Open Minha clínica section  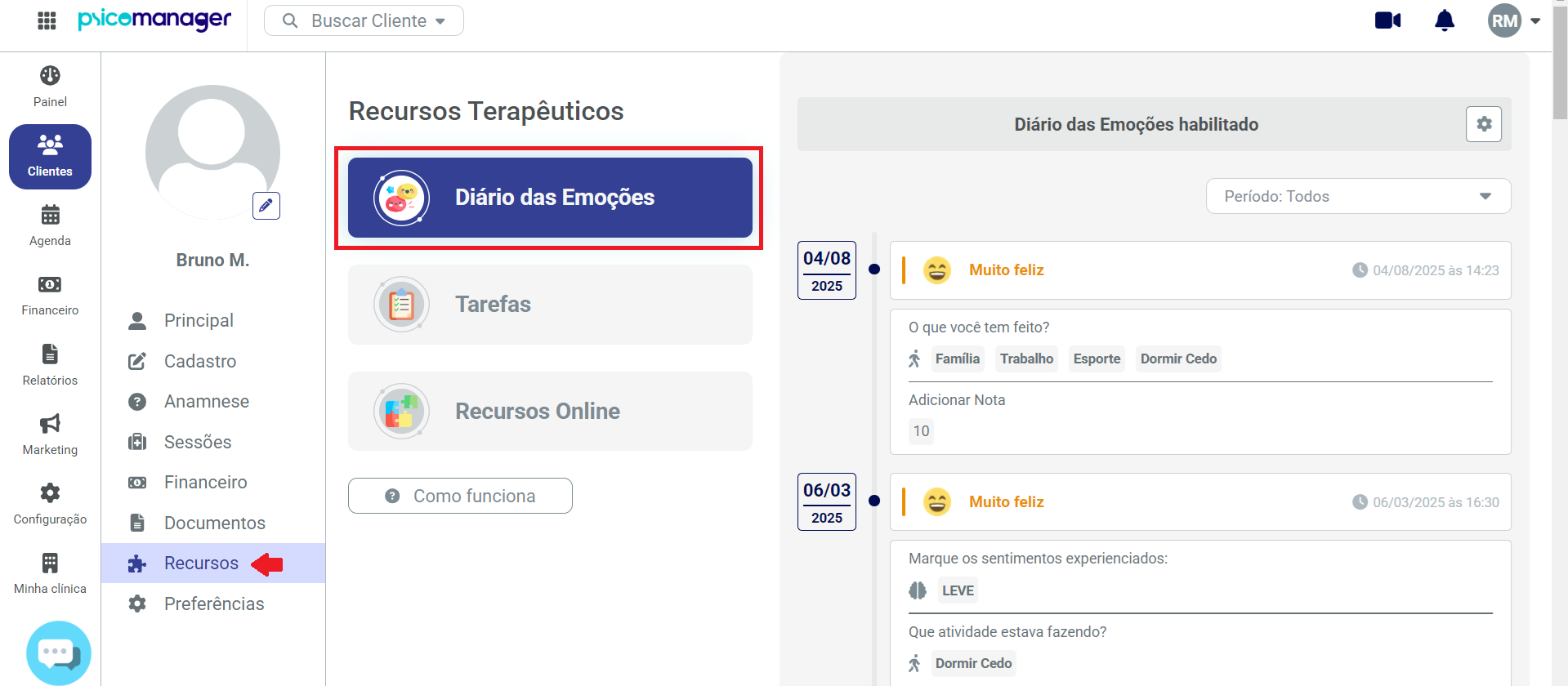(x=50, y=573)
